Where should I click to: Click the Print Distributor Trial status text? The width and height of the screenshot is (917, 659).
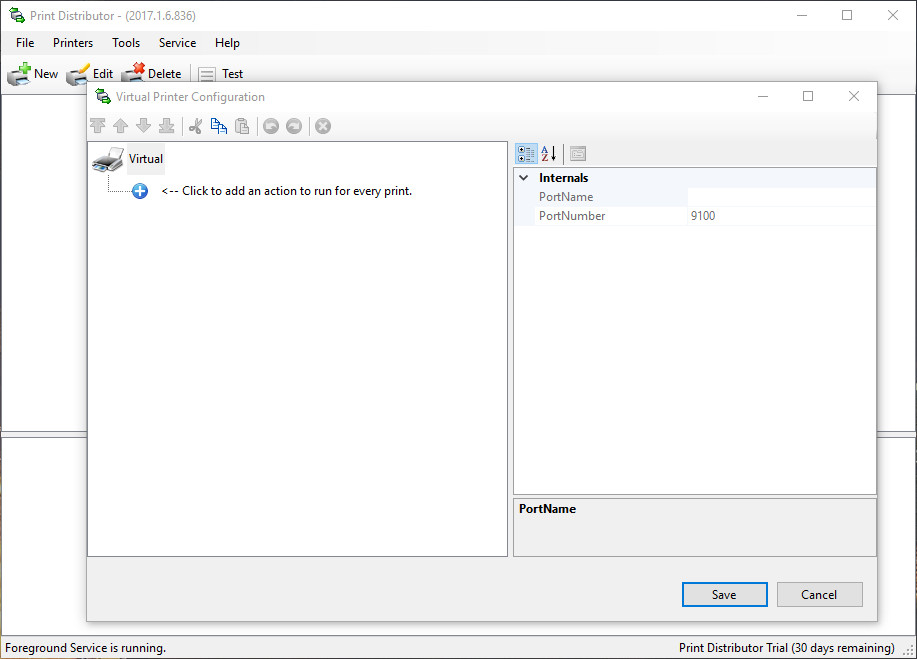pos(787,648)
